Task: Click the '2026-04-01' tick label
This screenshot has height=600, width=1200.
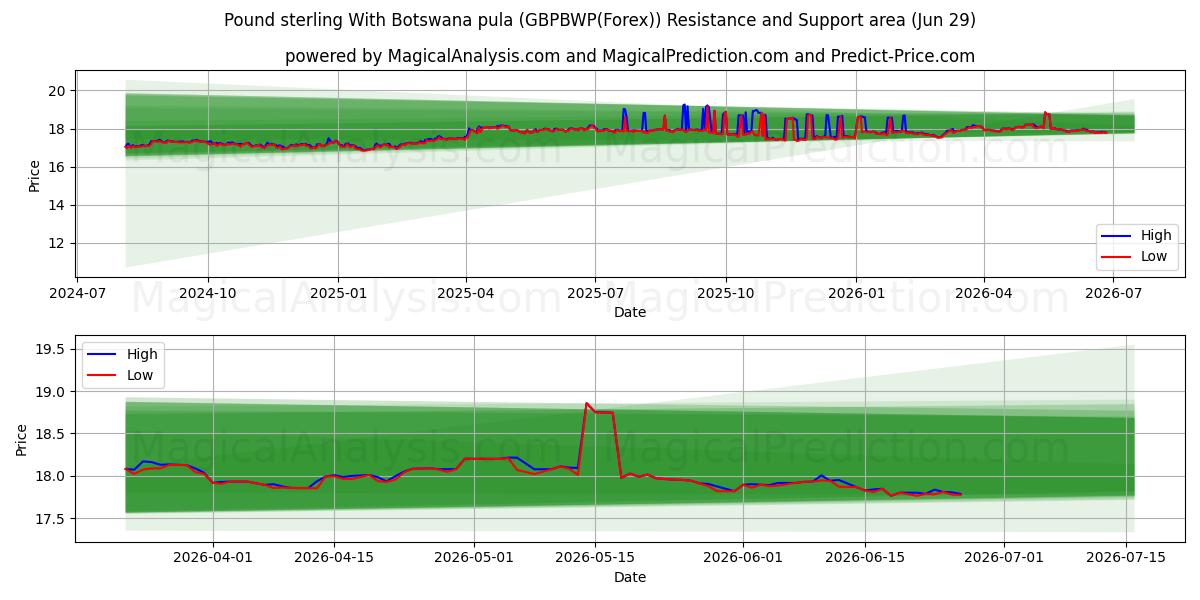Action: 213,558
